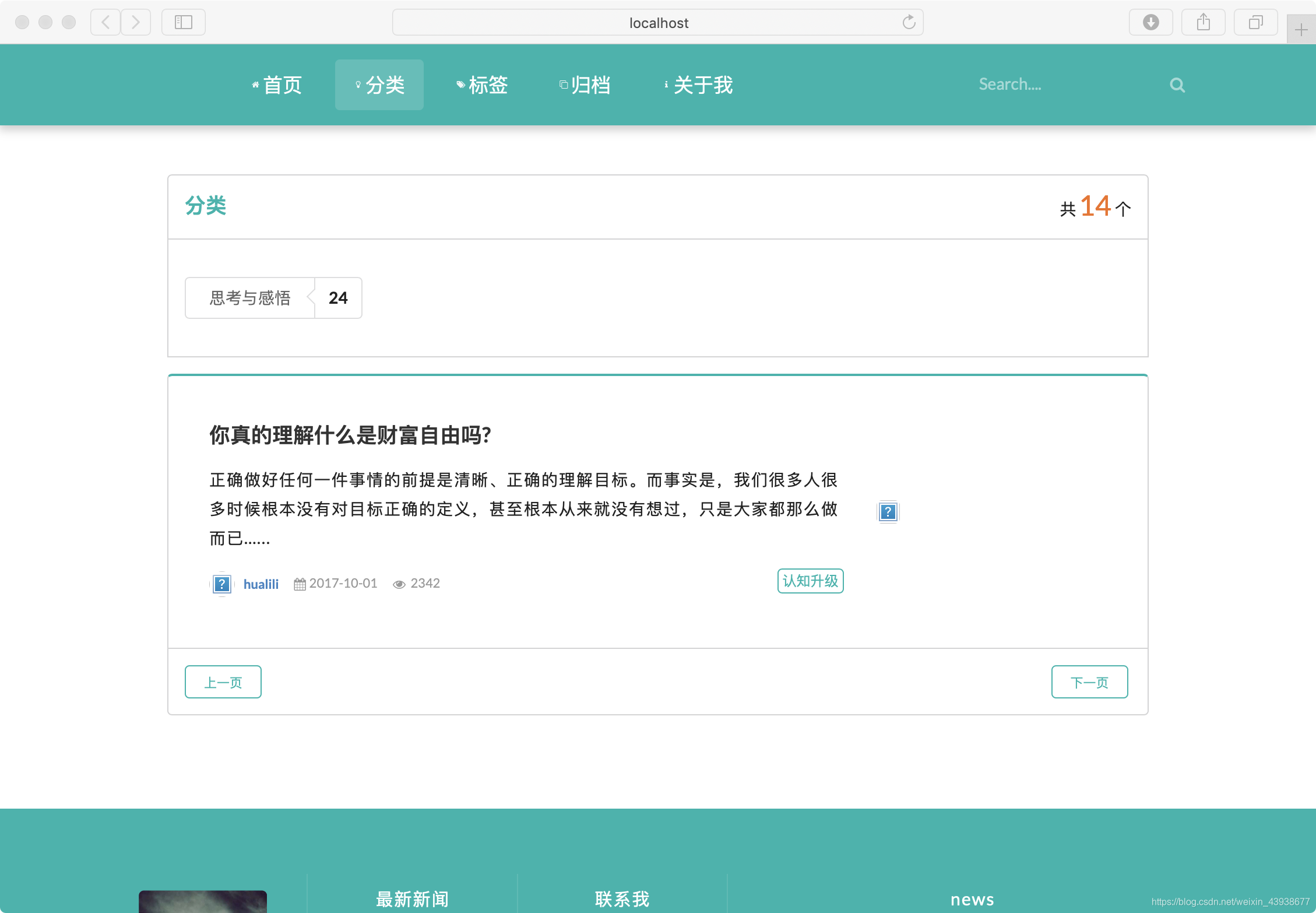1316x913 pixels.
Task: Click the footer image thumbnail
Action: (x=203, y=901)
